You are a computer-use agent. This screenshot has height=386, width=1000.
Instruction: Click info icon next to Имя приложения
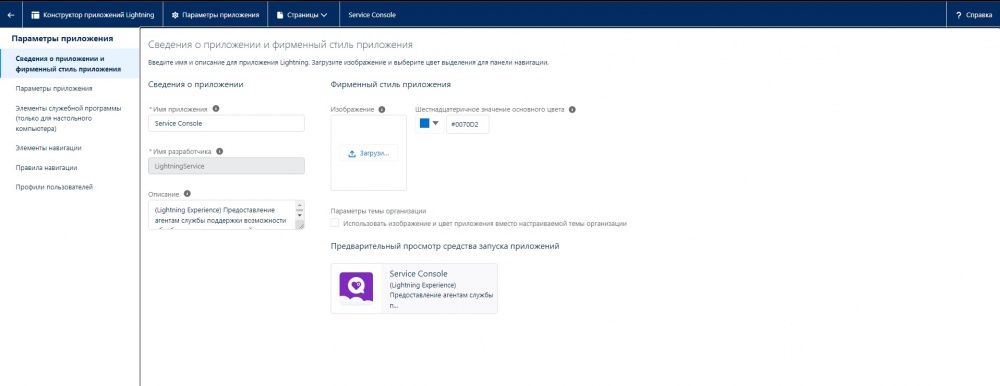[x=216, y=109]
